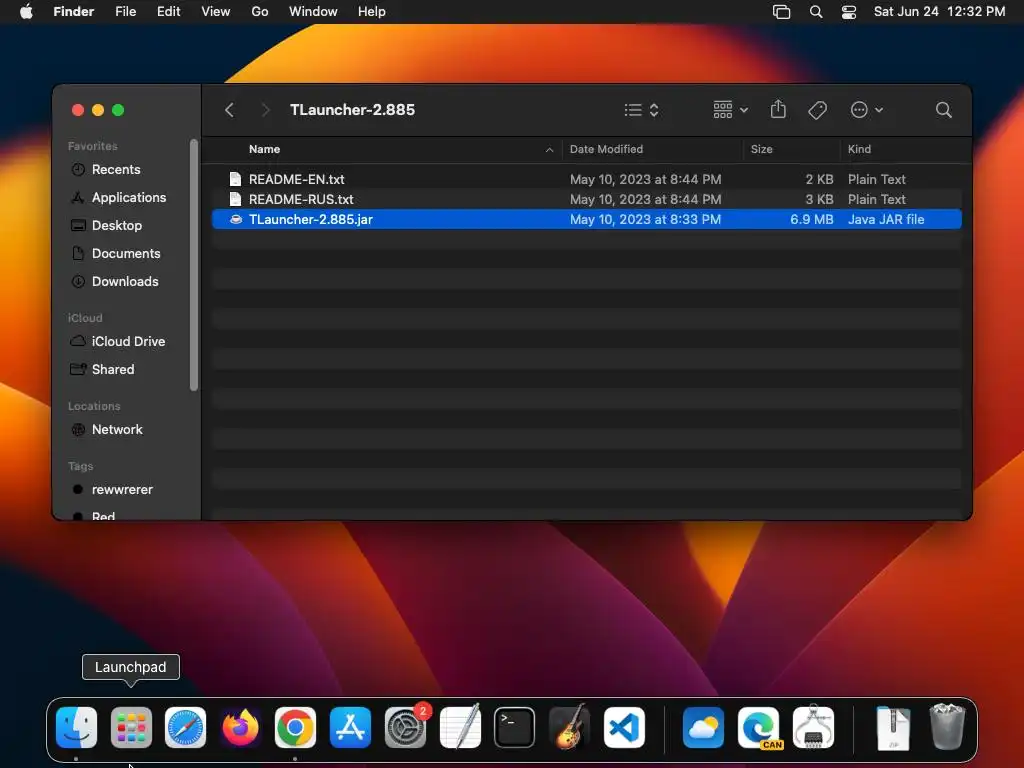Image resolution: width=1024 pixels, height=768 pixels.
Task: Open the File menu
Action: (125, 12)
